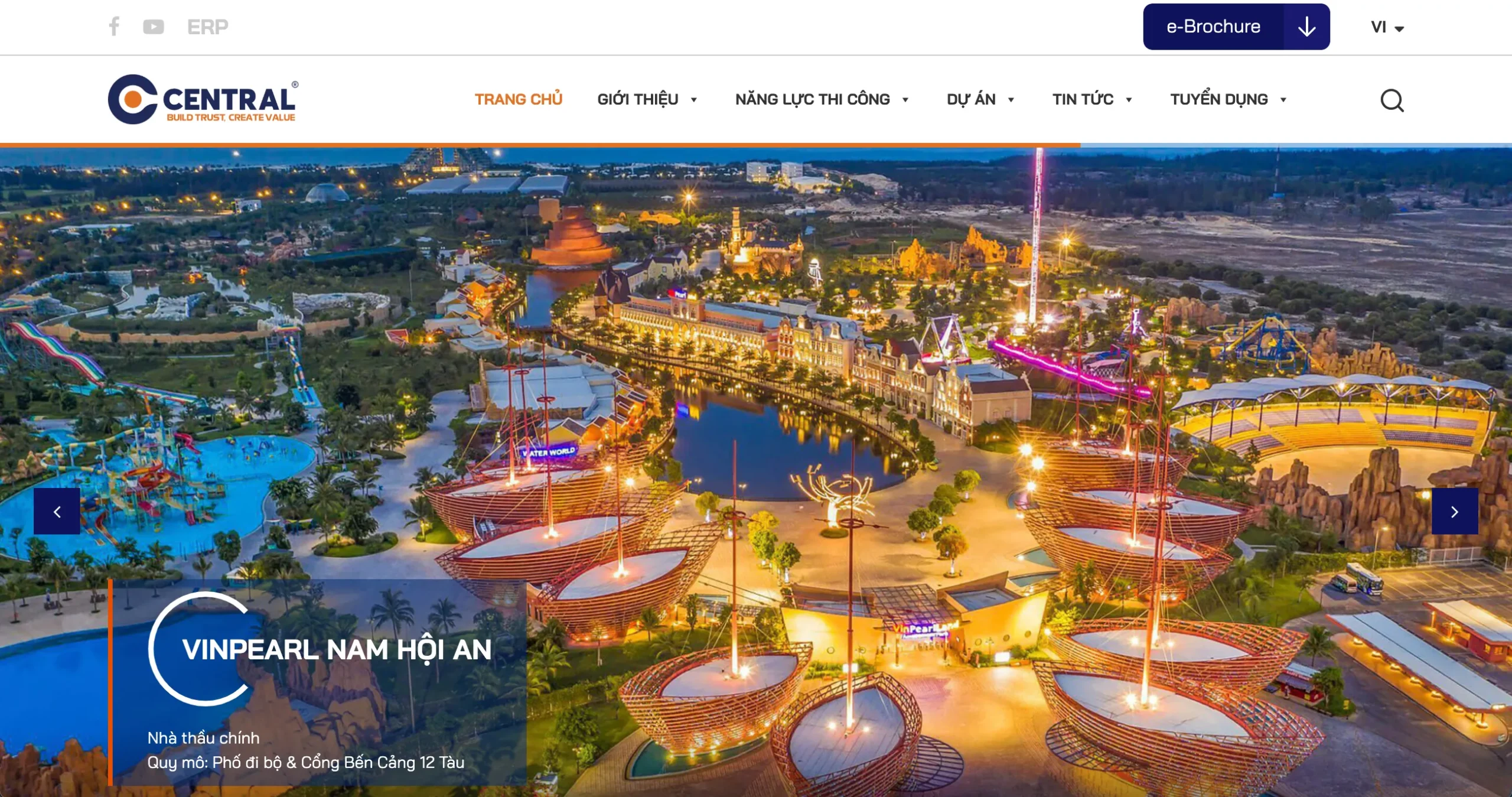
Task: Select the Trang Chủ menu item
Action: click(518, 99)
